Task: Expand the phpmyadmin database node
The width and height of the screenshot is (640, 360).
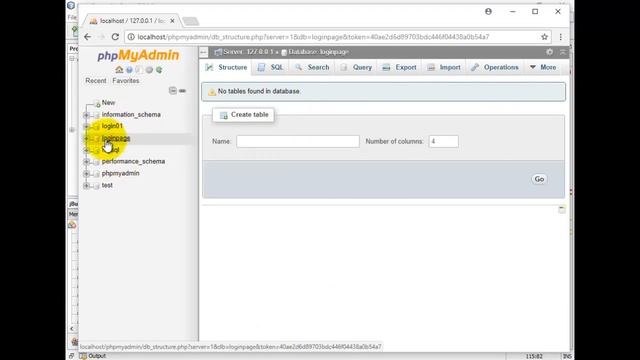Action: coord(86,173)
